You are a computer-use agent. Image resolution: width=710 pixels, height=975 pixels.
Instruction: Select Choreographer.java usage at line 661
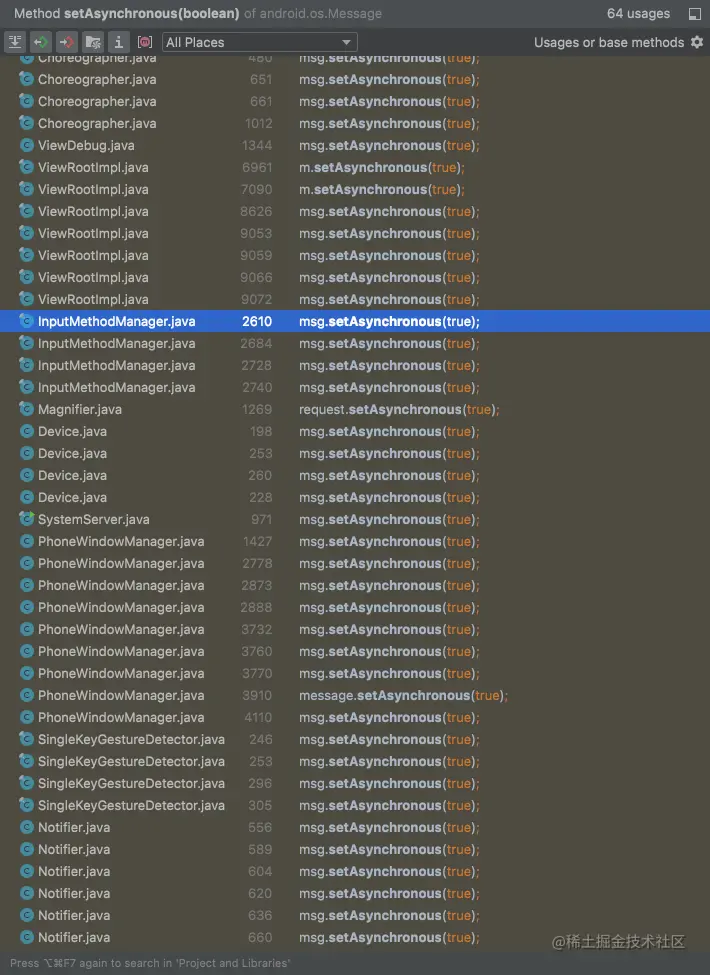[355, 101]
